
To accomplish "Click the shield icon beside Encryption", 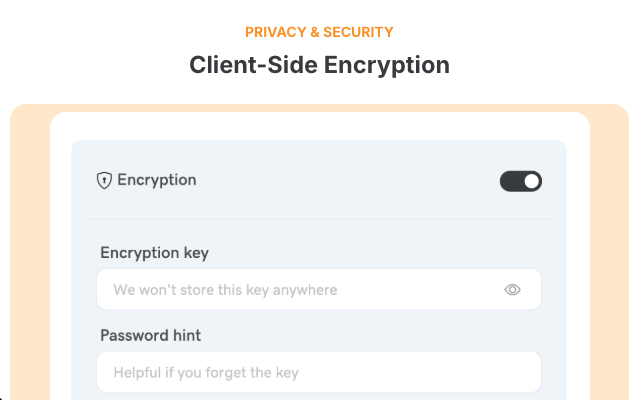I will tap(104, 181).
